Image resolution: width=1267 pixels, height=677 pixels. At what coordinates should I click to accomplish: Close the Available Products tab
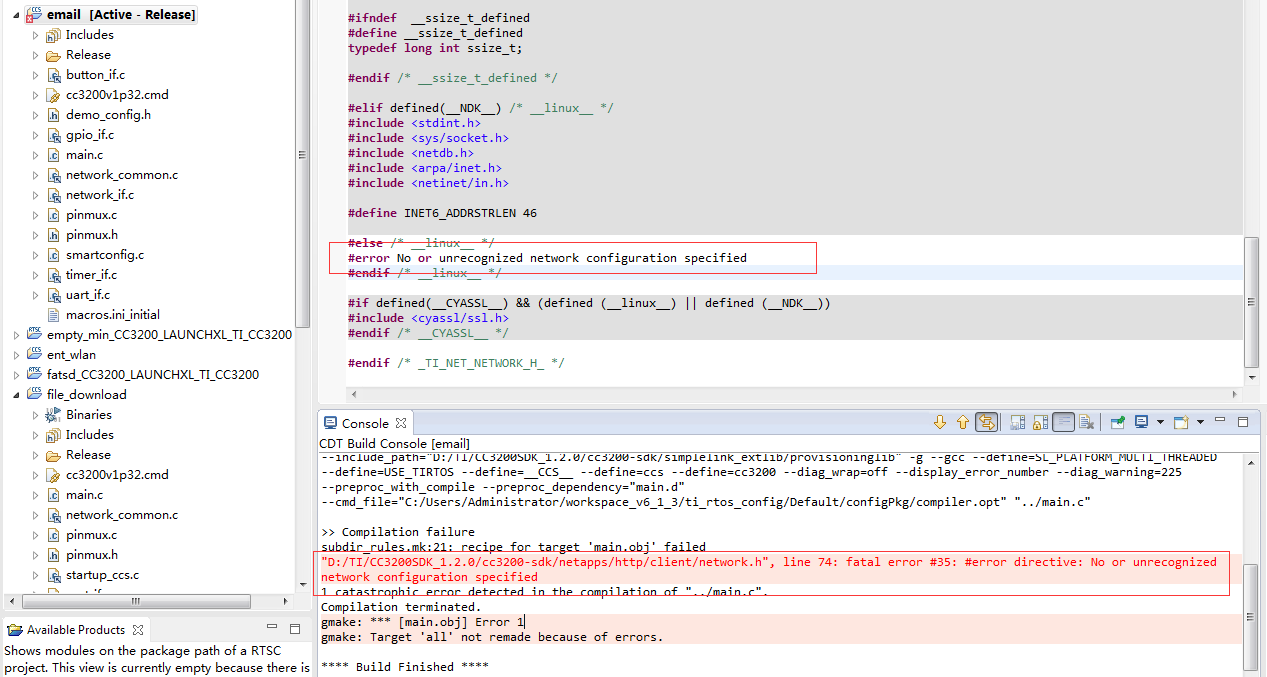[138, 629]
